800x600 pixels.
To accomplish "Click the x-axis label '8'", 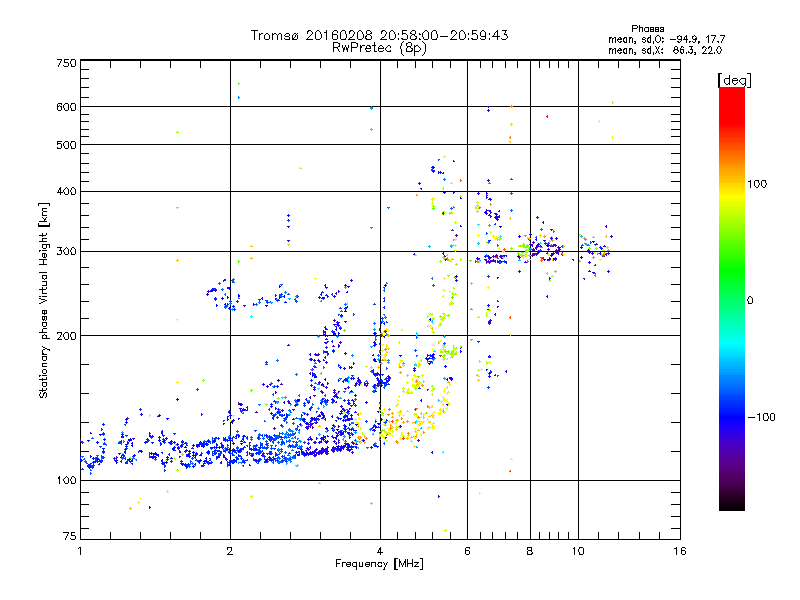I will pos(530,551).
